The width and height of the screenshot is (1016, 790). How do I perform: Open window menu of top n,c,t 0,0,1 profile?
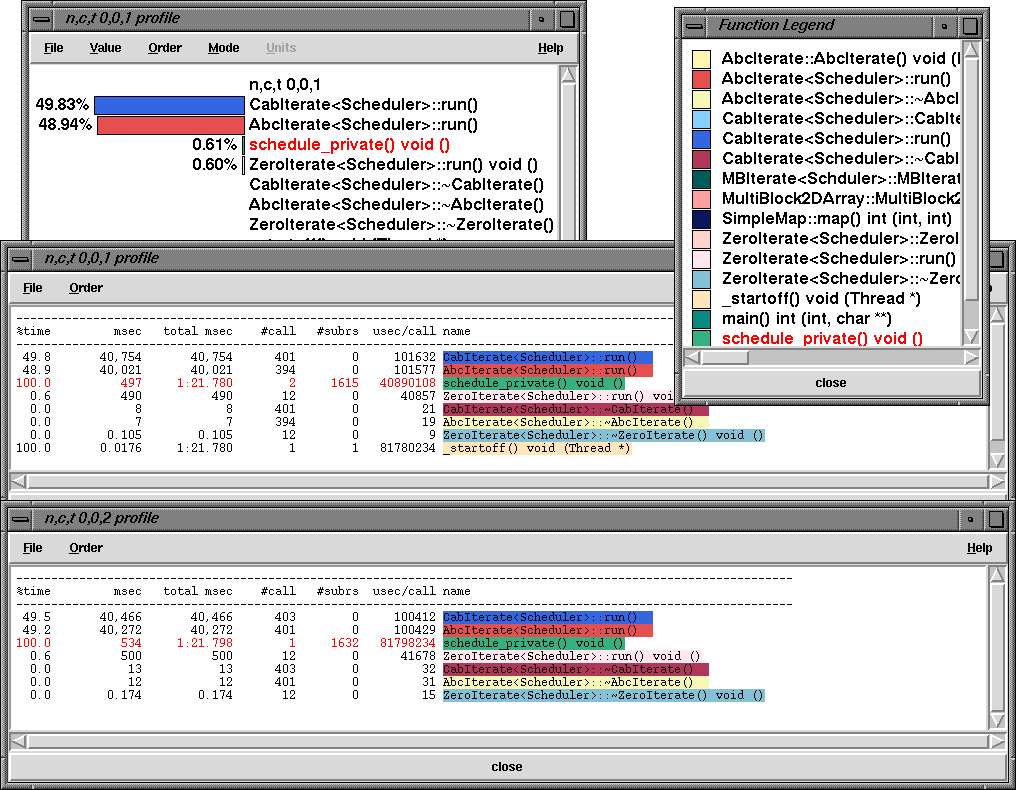[41, 19]
